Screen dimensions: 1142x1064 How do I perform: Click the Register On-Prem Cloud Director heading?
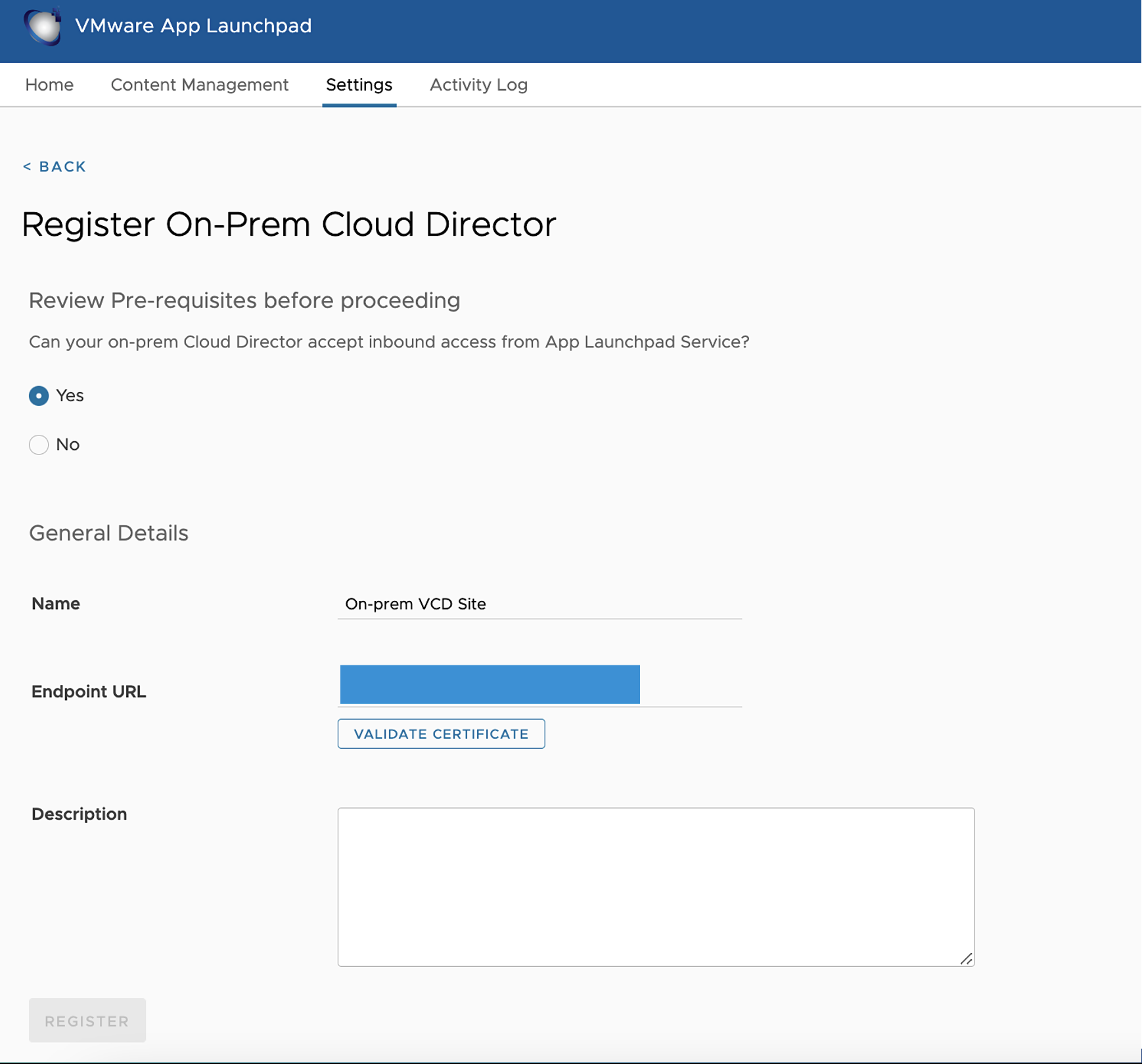point(289,225)
